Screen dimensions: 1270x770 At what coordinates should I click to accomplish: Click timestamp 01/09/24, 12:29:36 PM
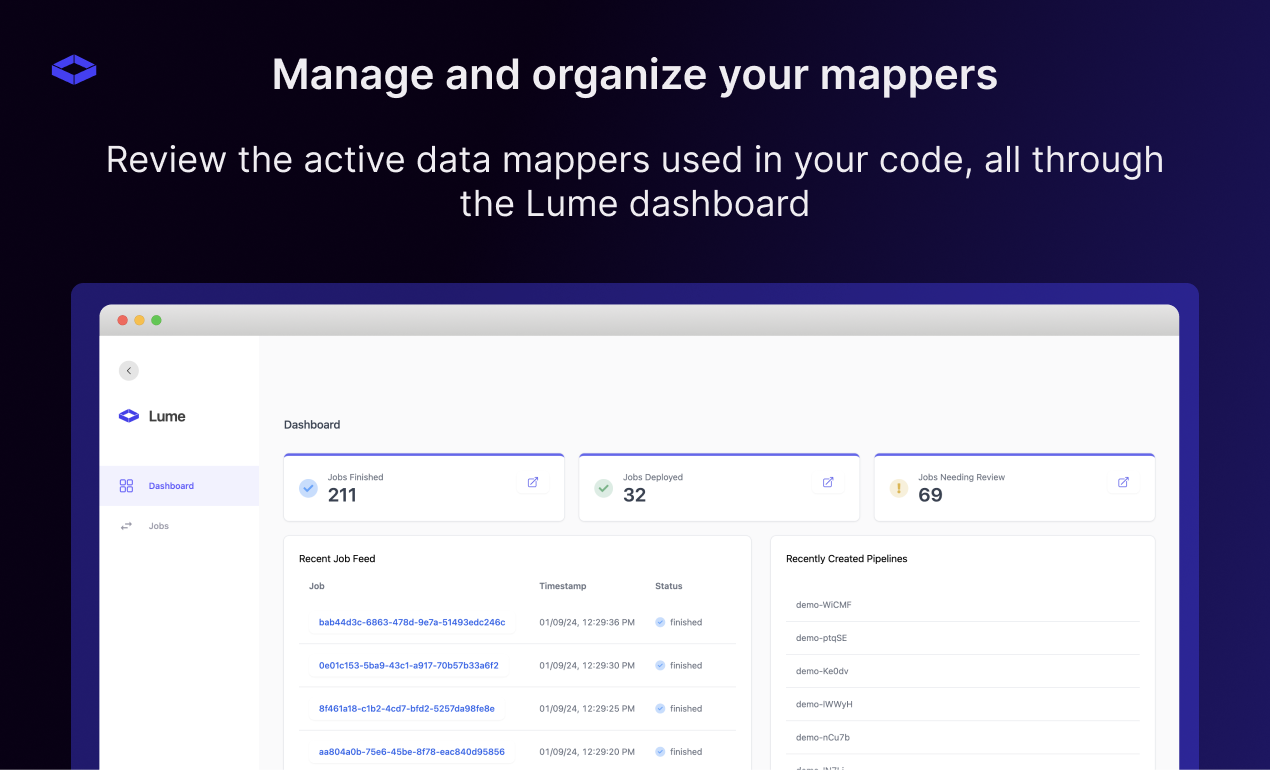coord(587,622)
